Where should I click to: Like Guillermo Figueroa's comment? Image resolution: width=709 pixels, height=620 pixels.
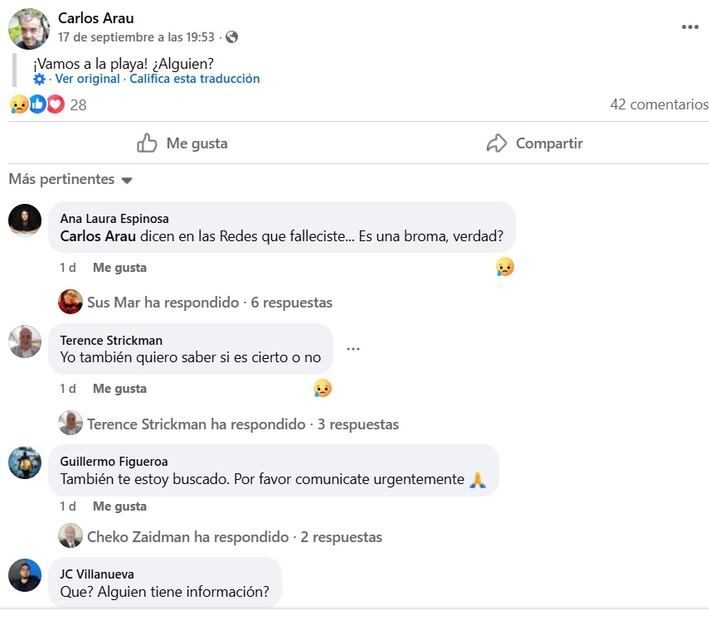pos(119,506)
